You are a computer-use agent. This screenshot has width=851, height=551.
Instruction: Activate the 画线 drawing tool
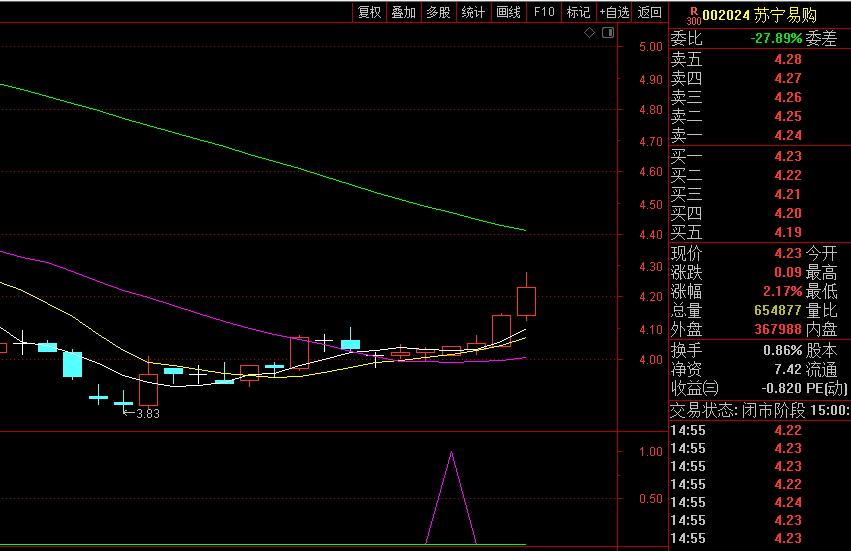point(509,12)
